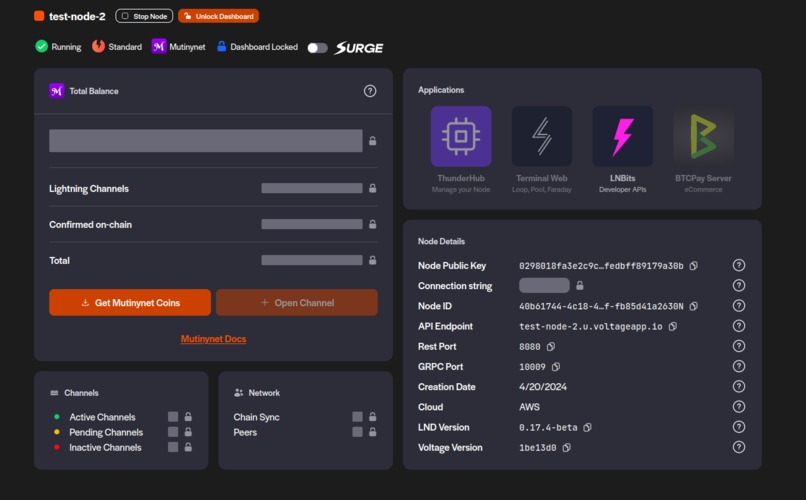Click the Mutinynet network badge
806x500 pixels.
pos(178,47)
